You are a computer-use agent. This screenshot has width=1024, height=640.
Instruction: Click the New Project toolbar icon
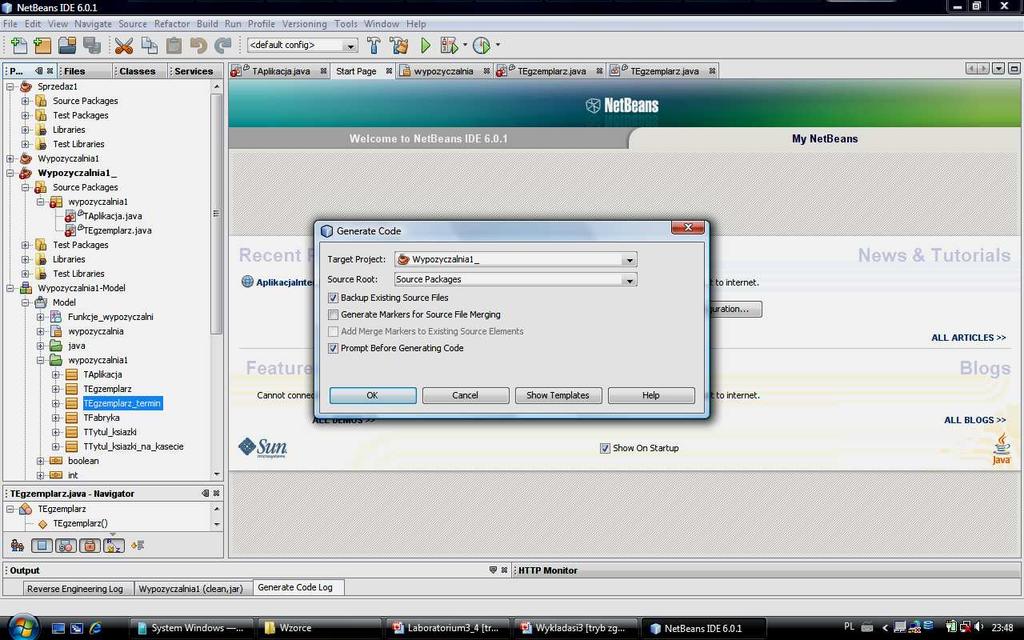click(42, 45)
